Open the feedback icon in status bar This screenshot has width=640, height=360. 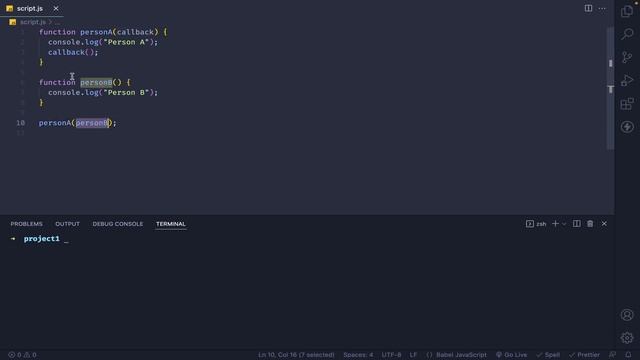612,355
